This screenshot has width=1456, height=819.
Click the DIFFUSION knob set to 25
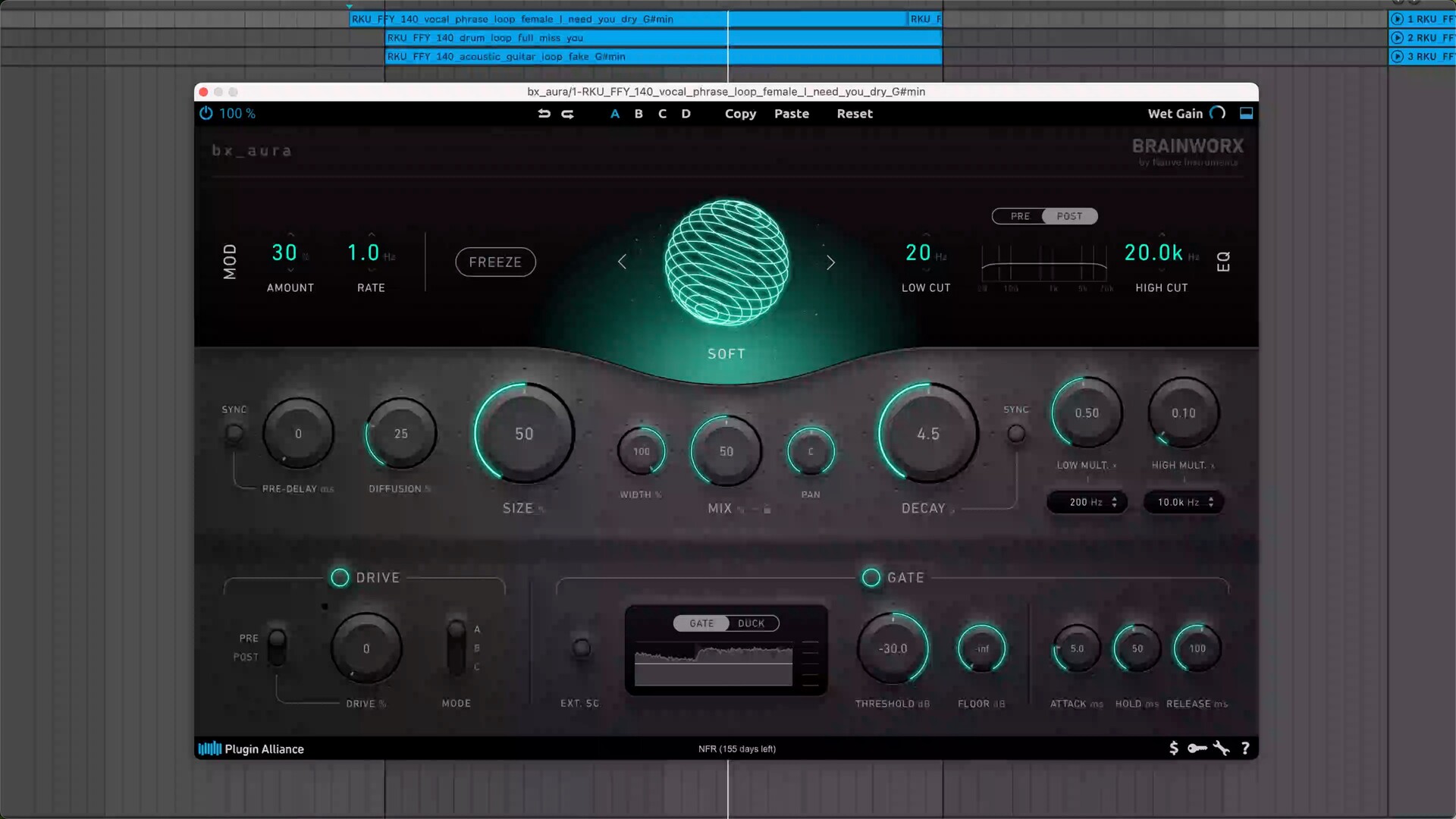(x=400, y=434)
